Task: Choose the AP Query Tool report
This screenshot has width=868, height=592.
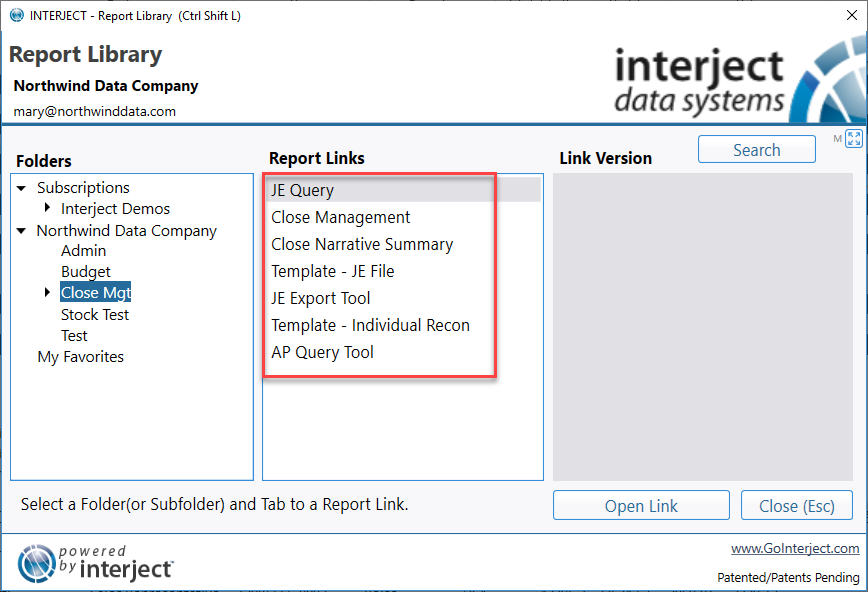Action: click(x=402, y=352)
